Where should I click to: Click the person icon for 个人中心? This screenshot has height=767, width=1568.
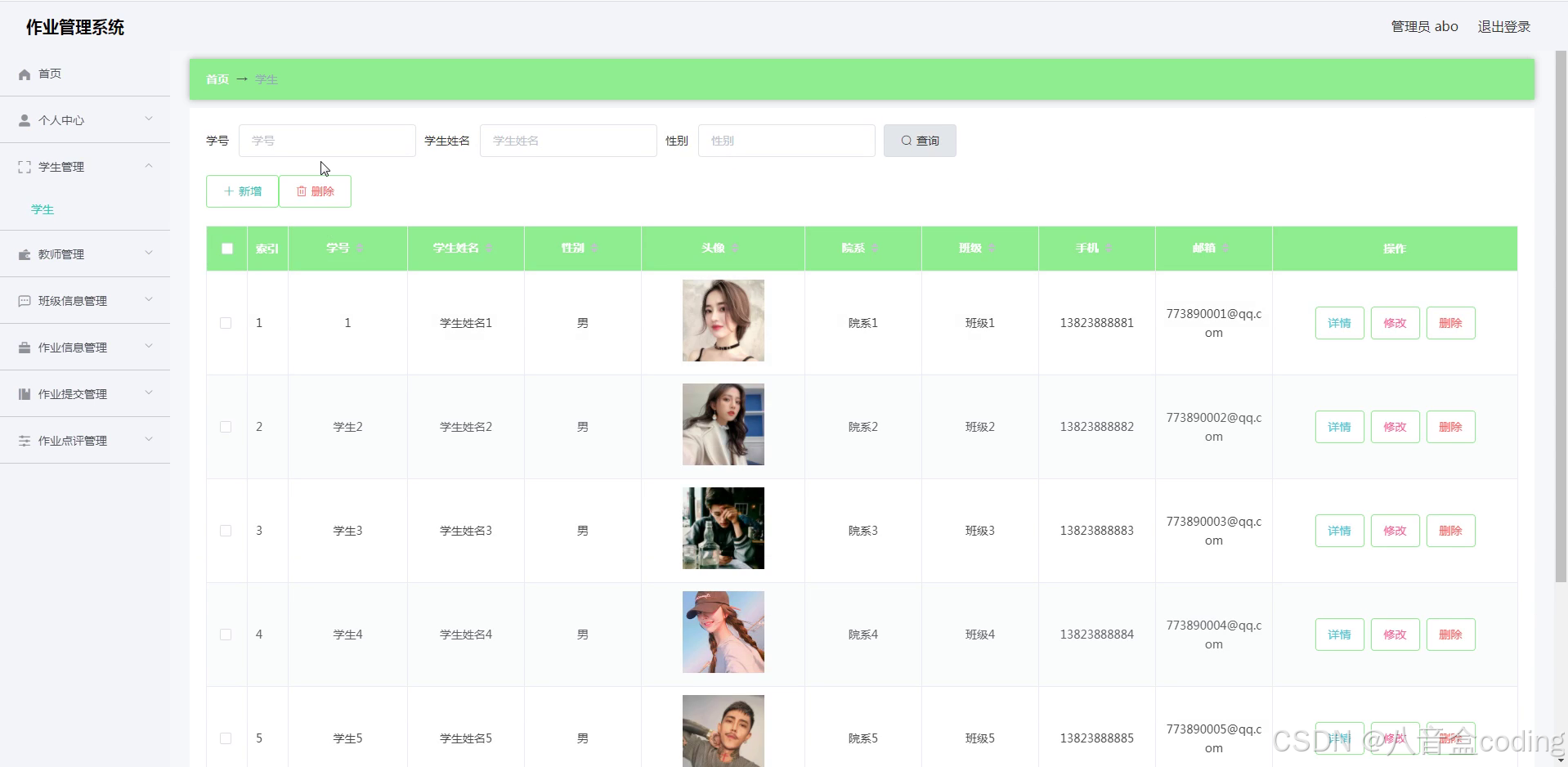pyautogui.click(x=25, y=120)
